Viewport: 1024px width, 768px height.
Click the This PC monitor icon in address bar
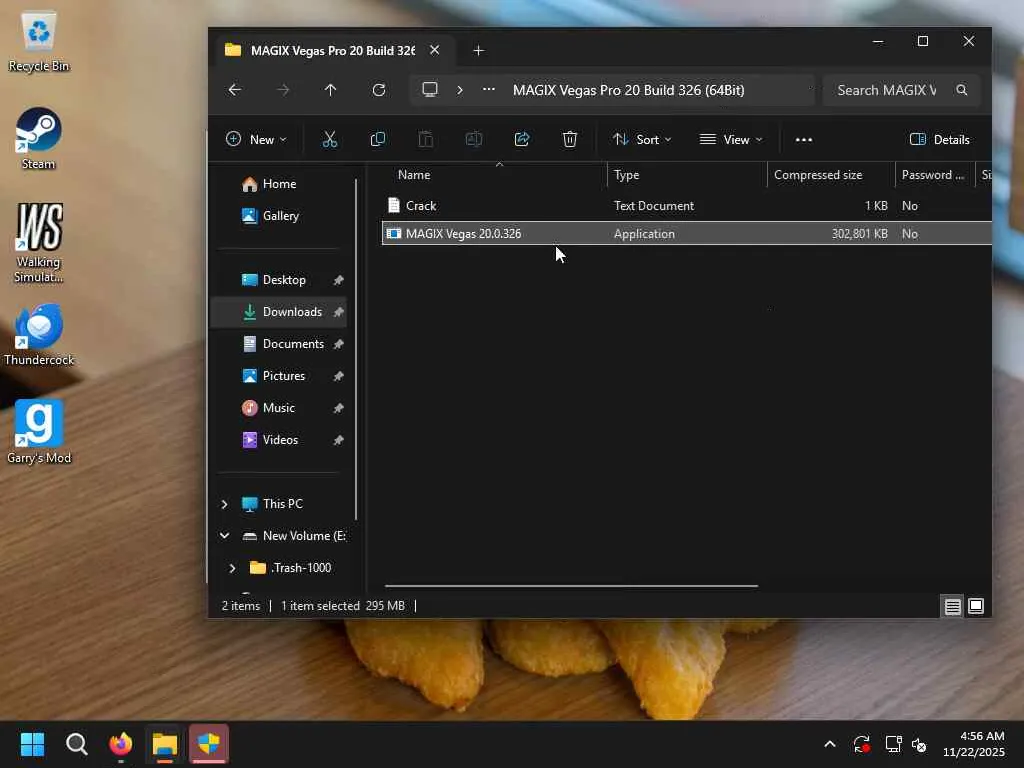tap(430, 89)
